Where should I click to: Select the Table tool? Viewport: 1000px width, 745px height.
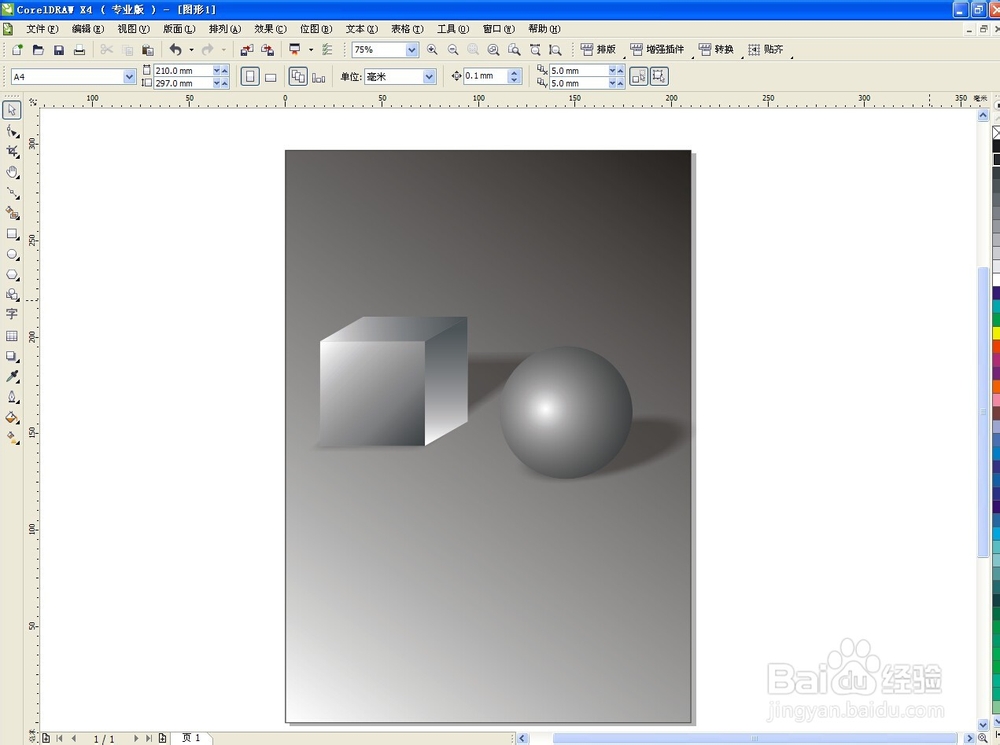12,336
